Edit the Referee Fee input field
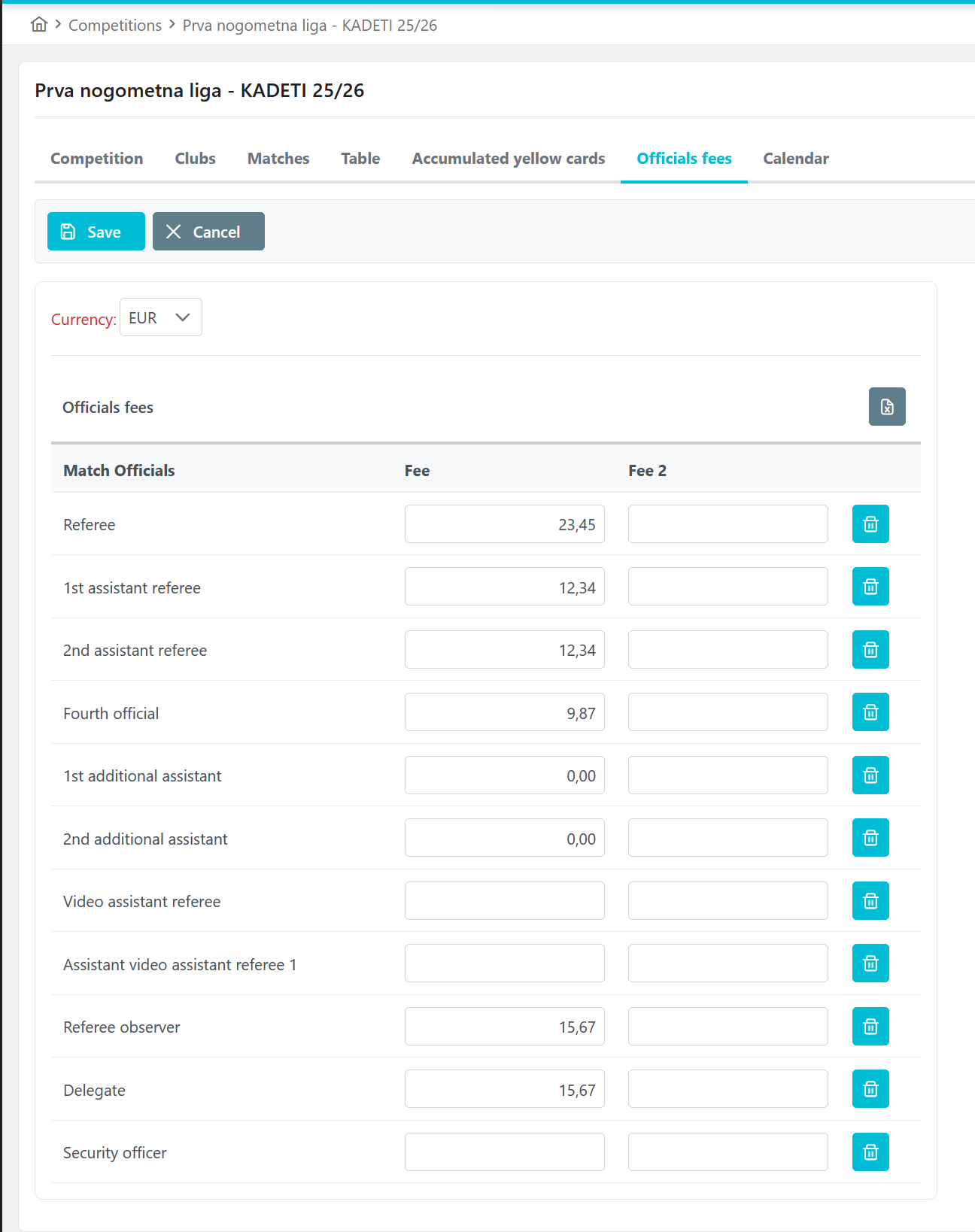The height and width of the screenshot is (1232, 975). (x=504, y=524)
